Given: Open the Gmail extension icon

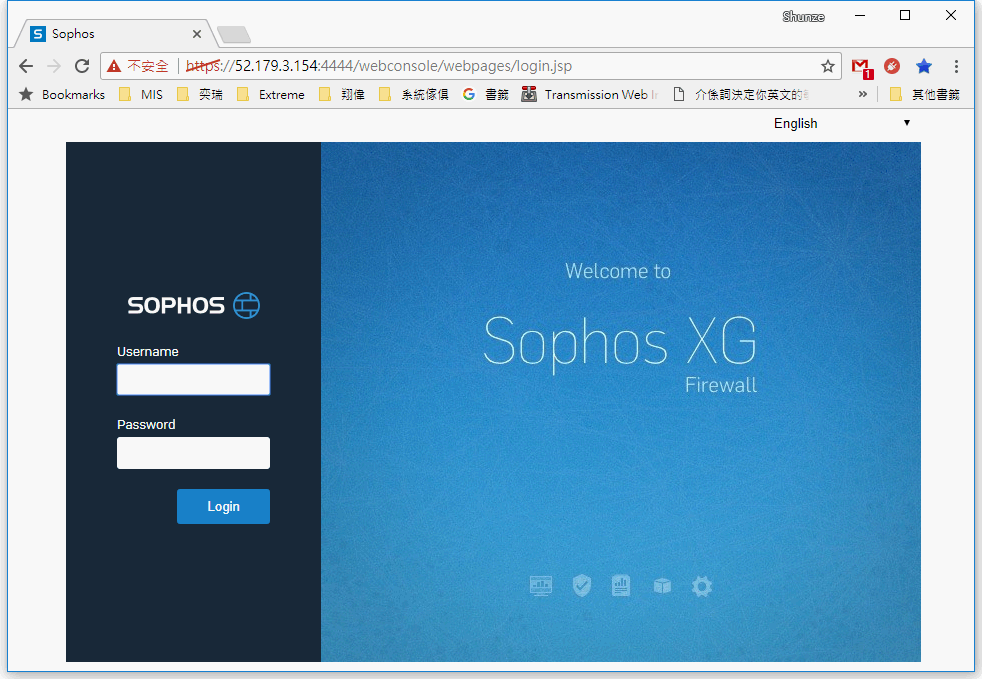Looking at the screenshot, I should (862, 67).
